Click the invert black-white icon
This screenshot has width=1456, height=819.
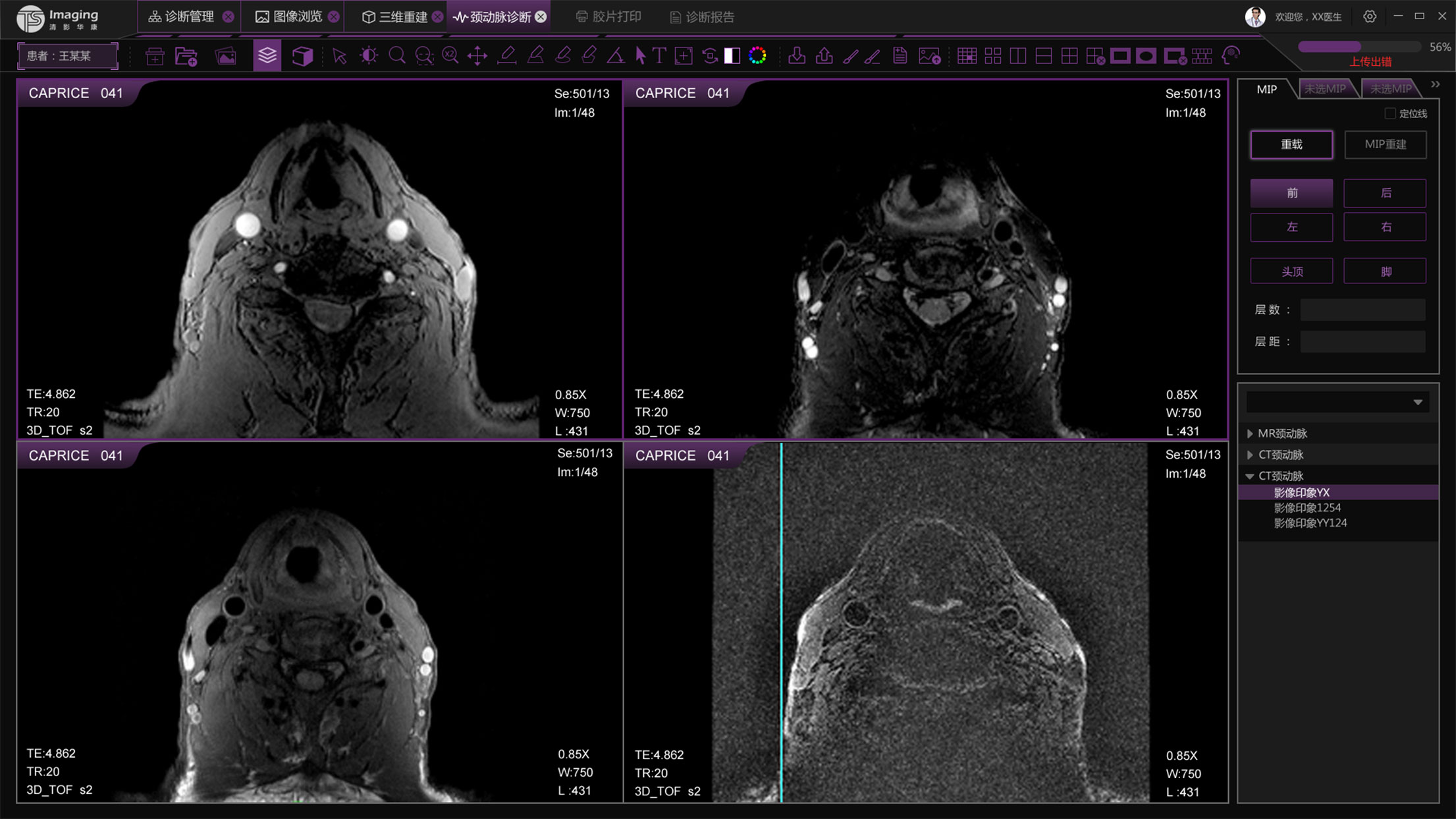coord(732,56)
